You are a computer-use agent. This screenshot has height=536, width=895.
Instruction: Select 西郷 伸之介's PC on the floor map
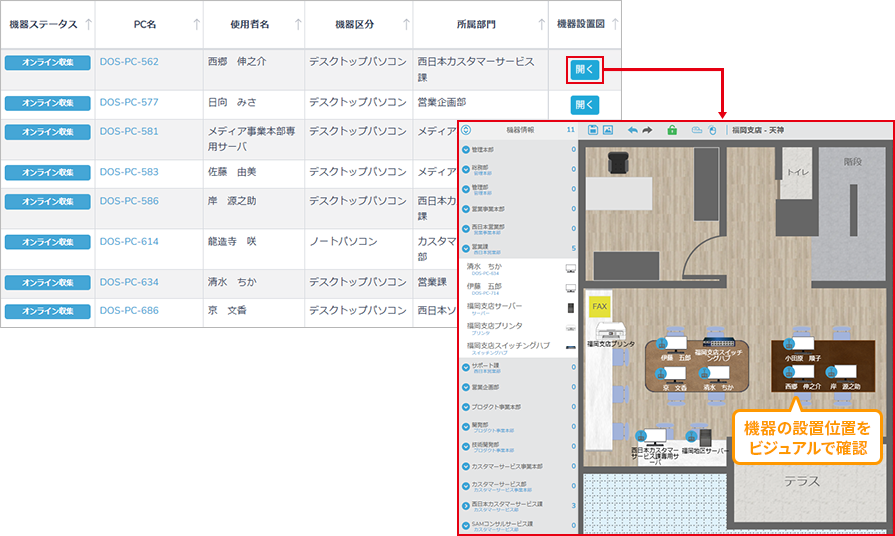pyautogui.click(x=799, y=373)
